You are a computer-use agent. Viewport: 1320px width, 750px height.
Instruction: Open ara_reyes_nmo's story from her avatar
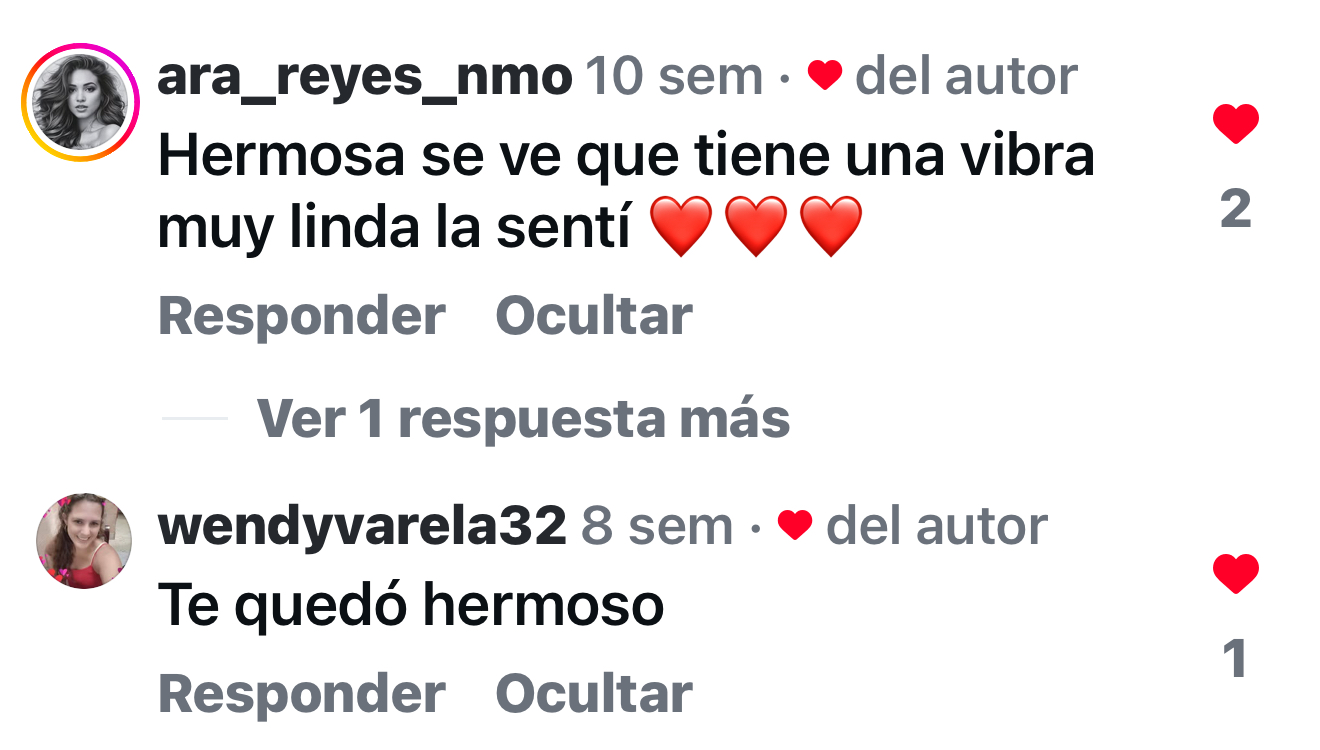tap(80, 102)
